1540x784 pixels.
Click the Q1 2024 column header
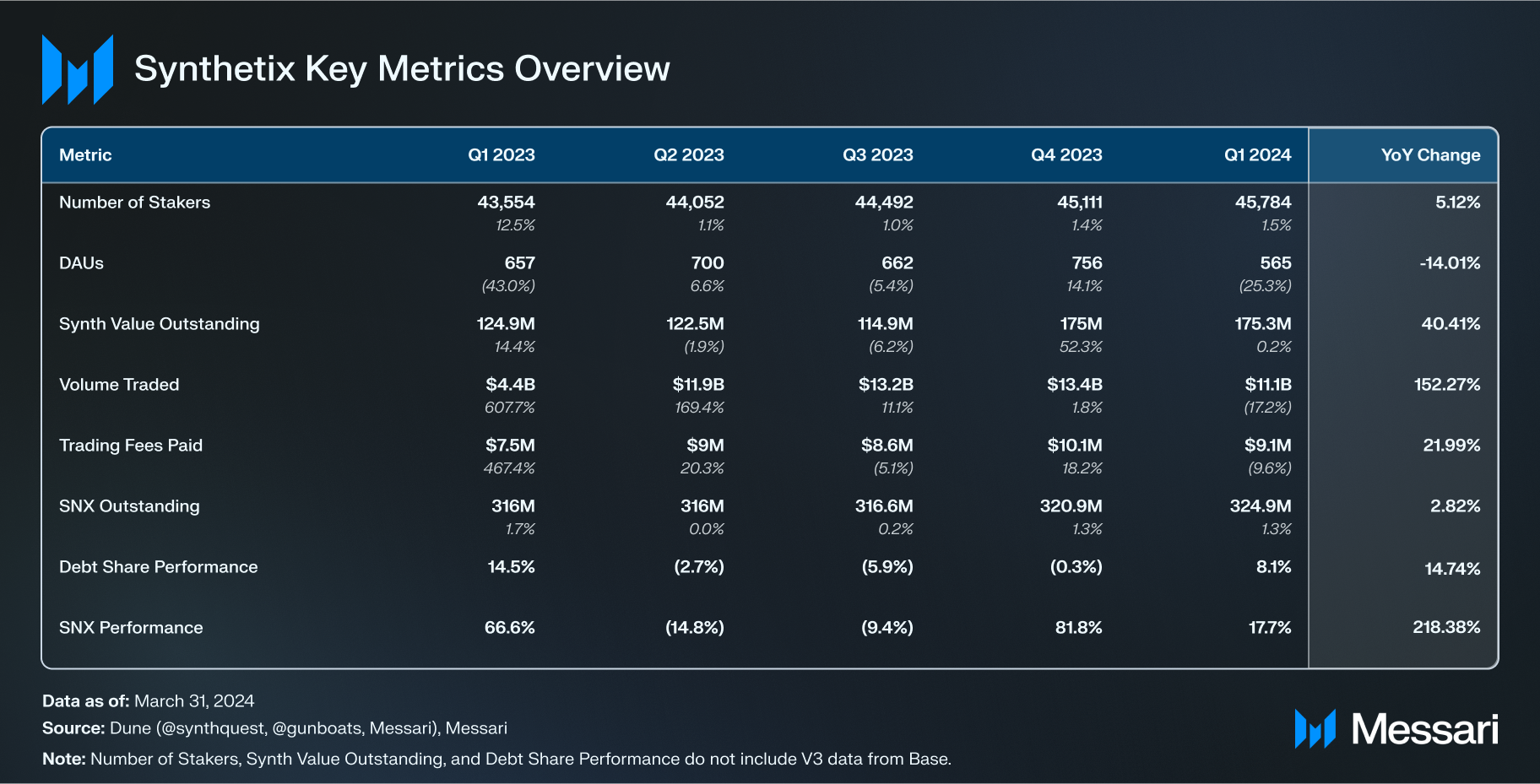click(x=1258, y=155)
